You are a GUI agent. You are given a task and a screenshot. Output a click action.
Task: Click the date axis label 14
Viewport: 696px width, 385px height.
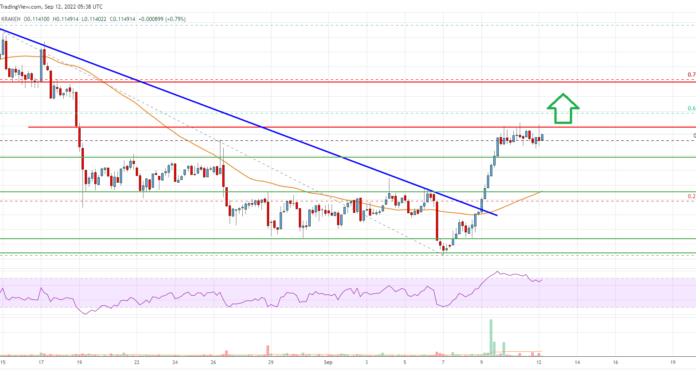(577, 362)
